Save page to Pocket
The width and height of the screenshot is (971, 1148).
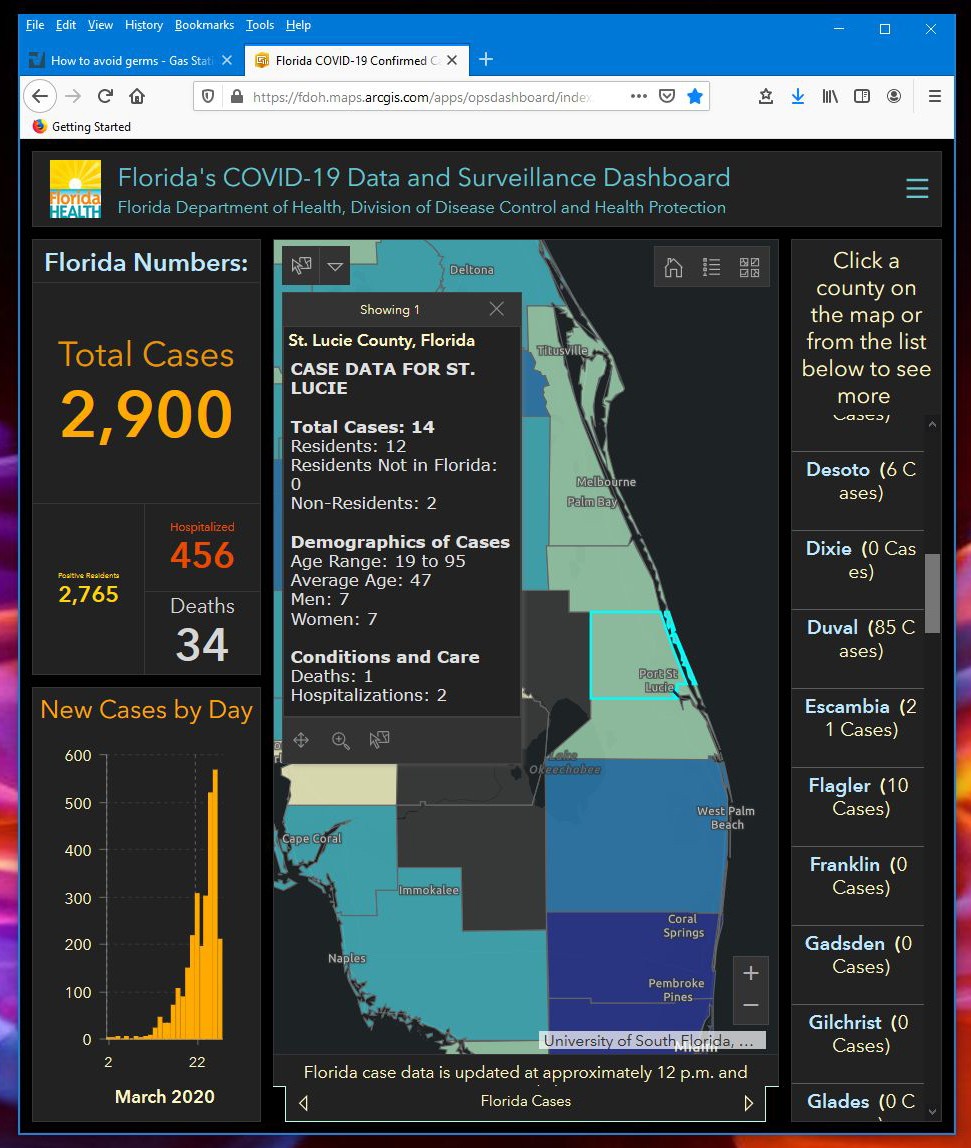click(x=666, y=96)
